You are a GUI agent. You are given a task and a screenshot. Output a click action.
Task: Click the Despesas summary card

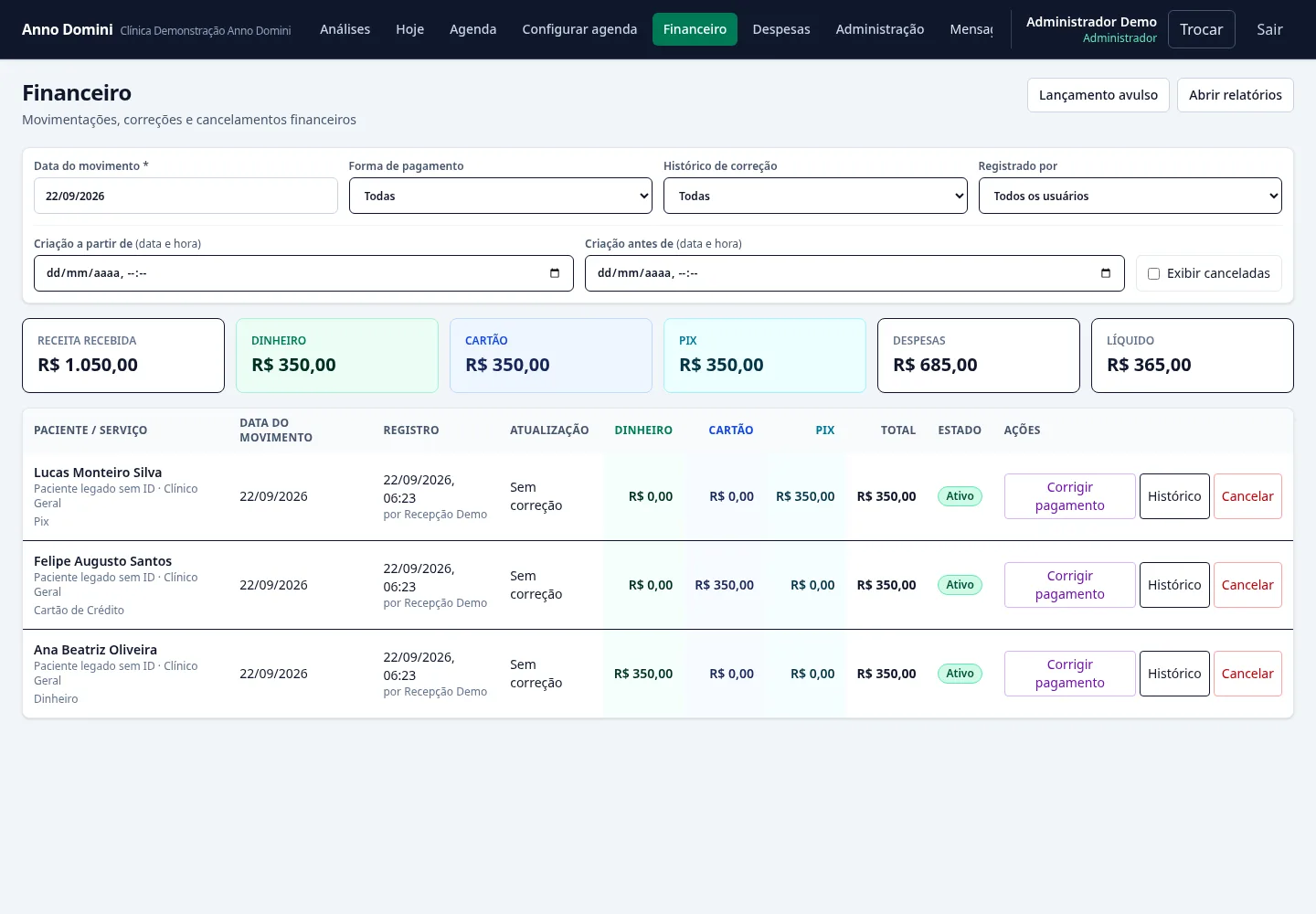tap(979, 356)
